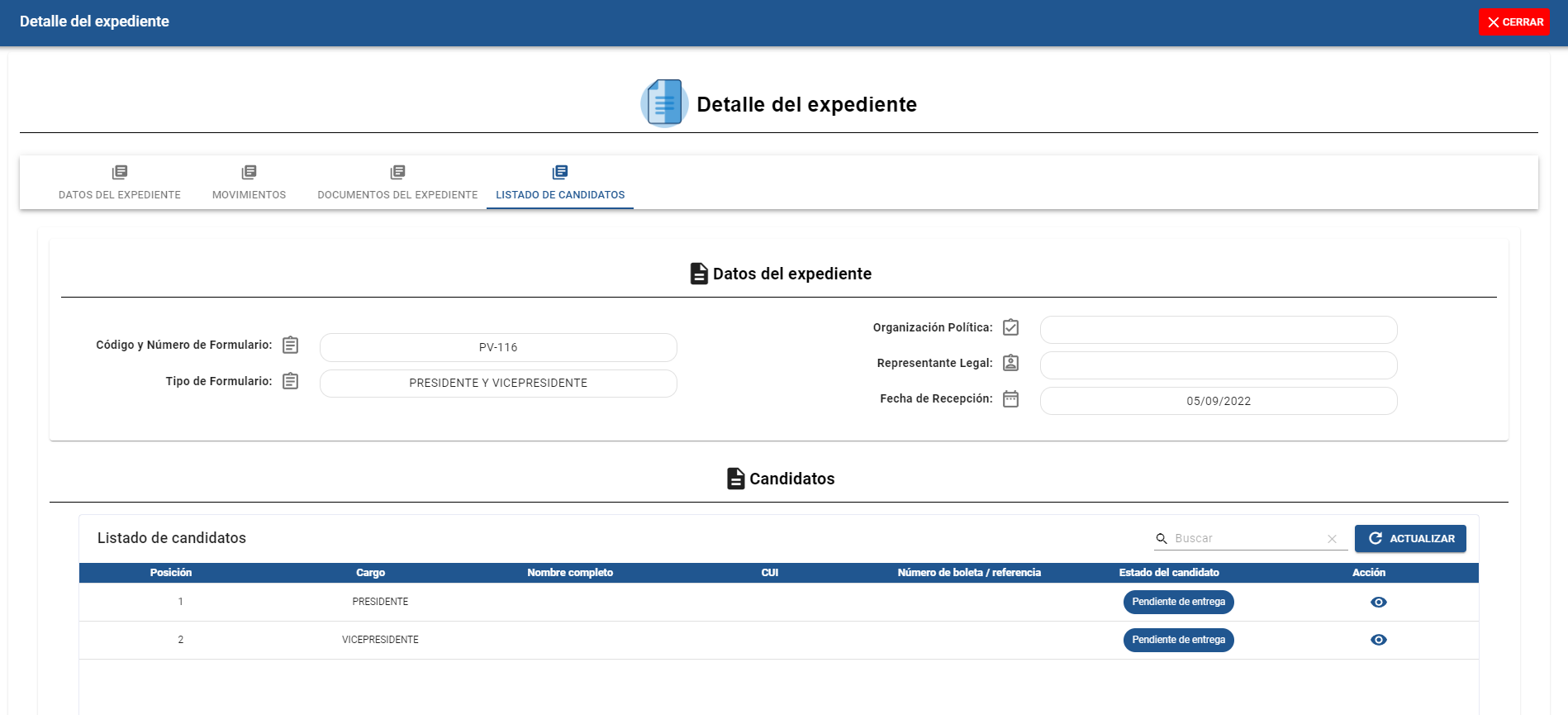This screenshot has width=1568, height=715.
Task: Open the Datos del Expediente tab
Action: pos(120,183)
